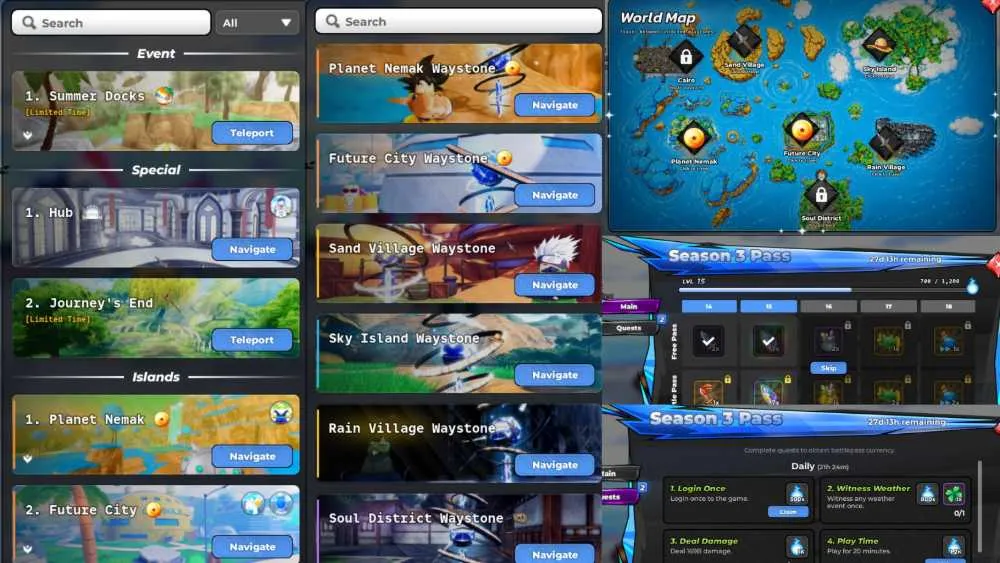Screen dimensions: 1000x563
Task: Click the locked Cairo icon on map
Action: click(686, 57)
